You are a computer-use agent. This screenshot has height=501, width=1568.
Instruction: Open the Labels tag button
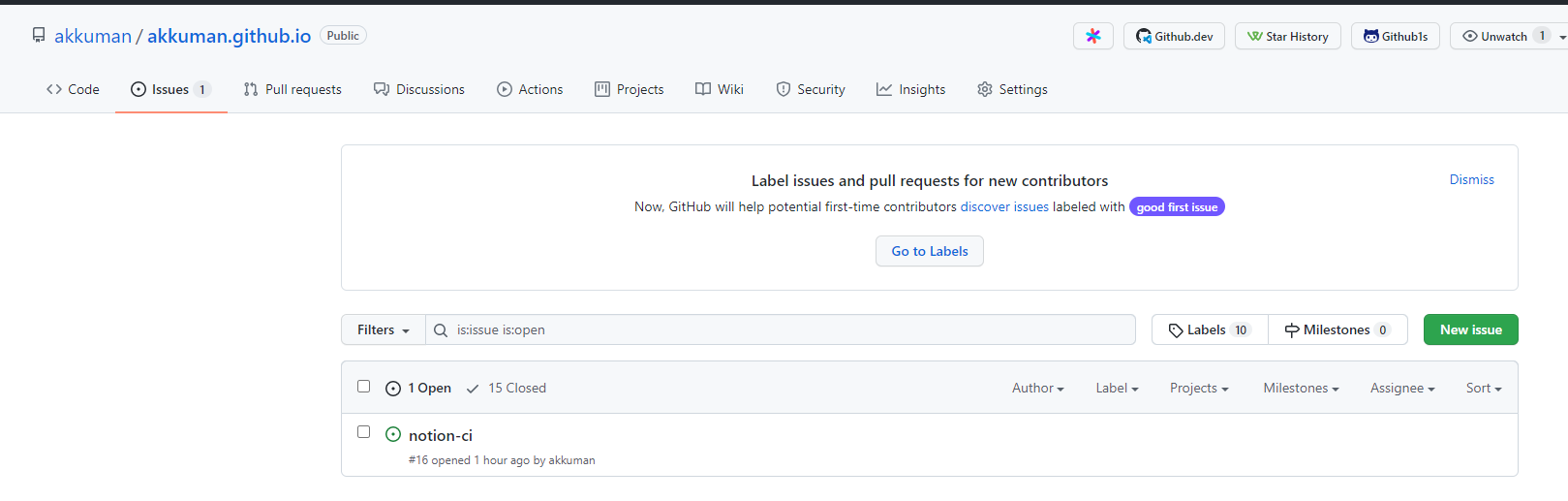[1210, 329]
